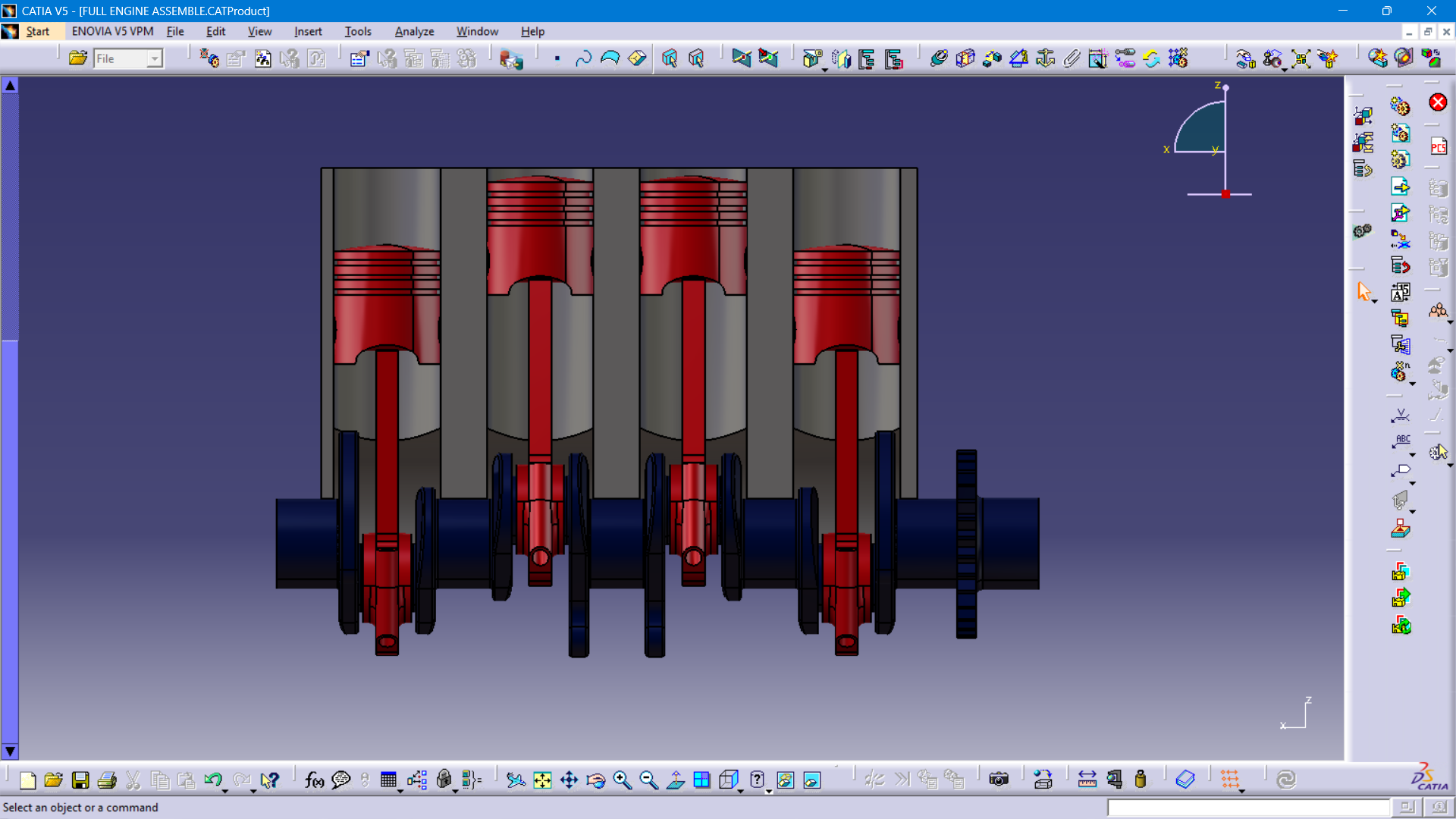Click the red exit workbench button
This screenshot has width=1456, height=819.
click(1437, 102)
